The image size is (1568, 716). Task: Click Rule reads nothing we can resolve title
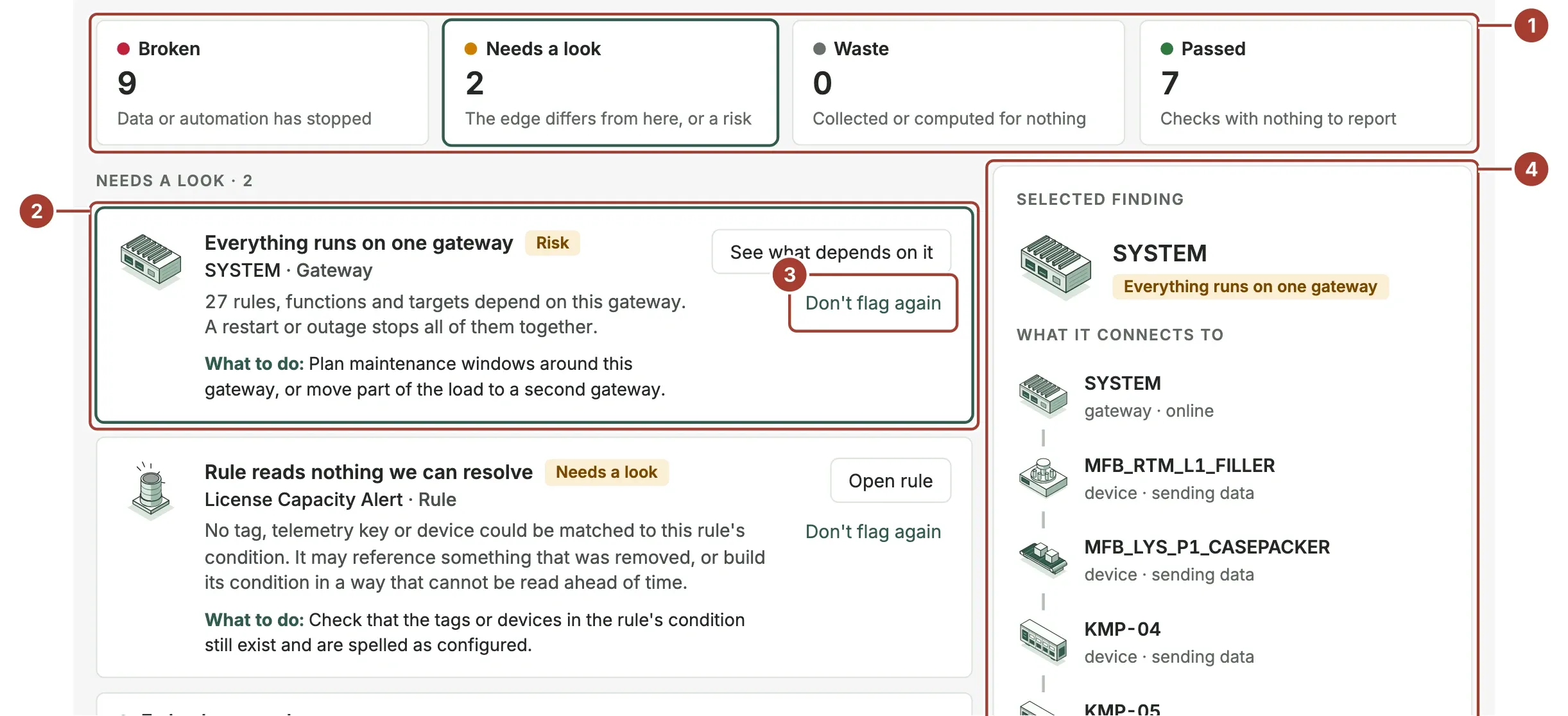[368, 472]
